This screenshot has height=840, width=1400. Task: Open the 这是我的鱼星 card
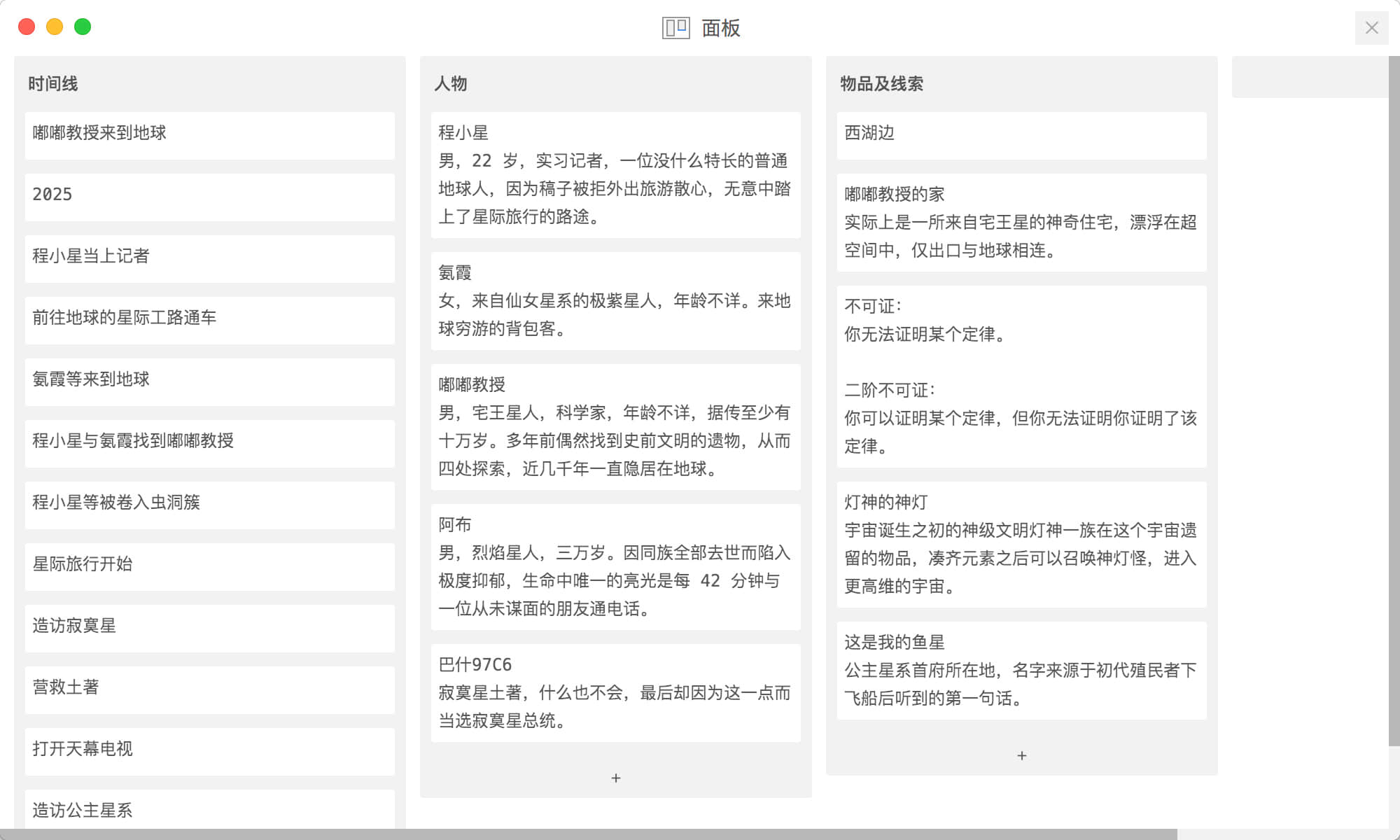[x=1022, y=671]
